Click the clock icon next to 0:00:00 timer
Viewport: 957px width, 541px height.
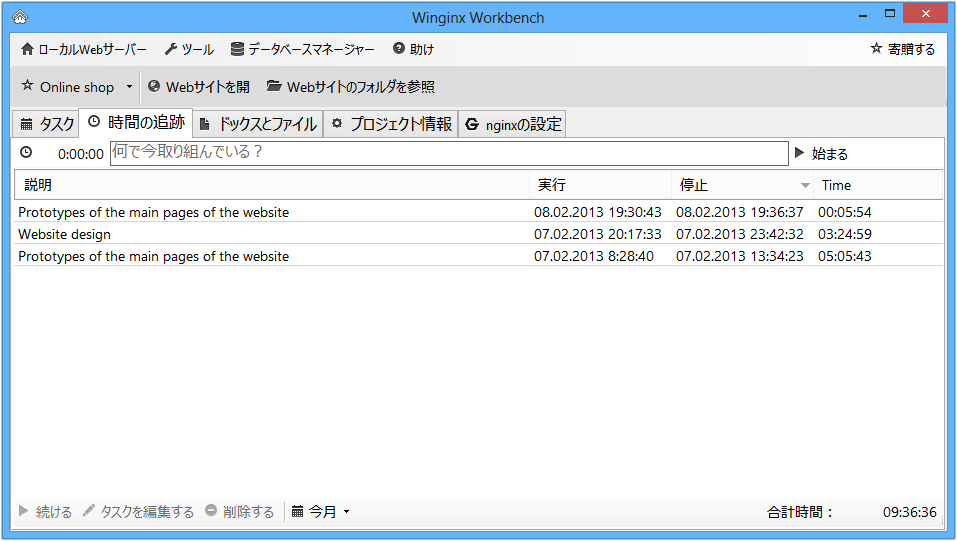click(26, 152)
